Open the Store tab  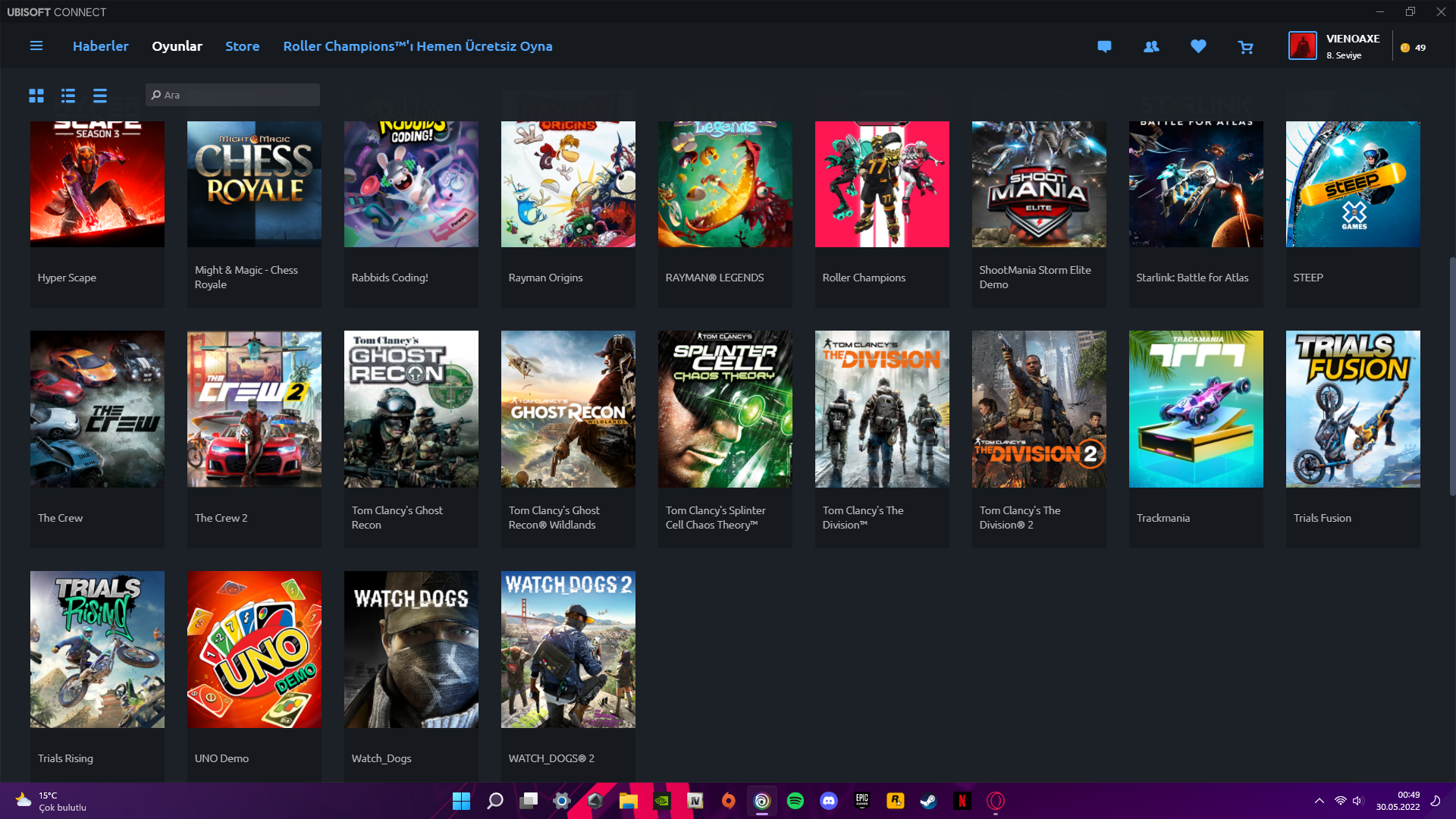point(242,46)
